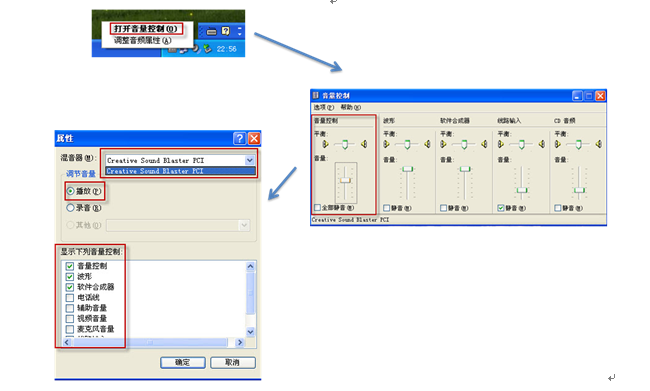
Task: Uncheck the 线路输入 静音 checkbox
Action: [x=501, y=208]
